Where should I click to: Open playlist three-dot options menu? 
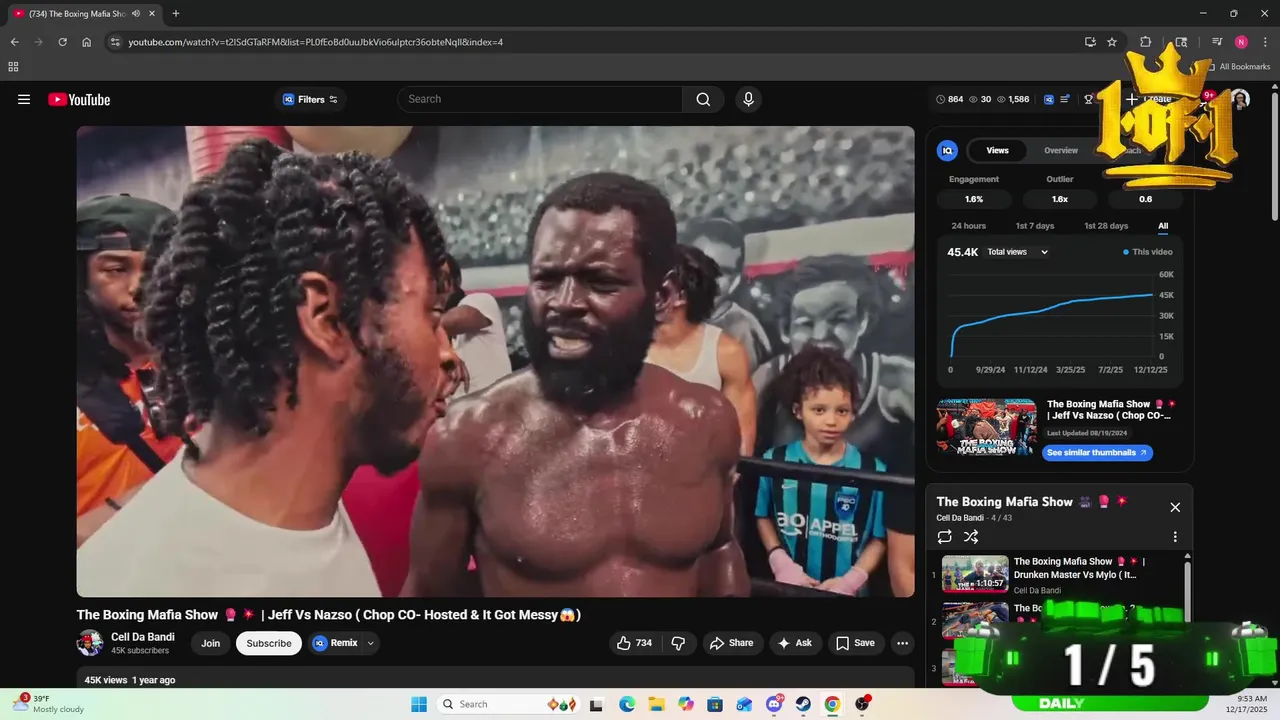click(1175, 537)
